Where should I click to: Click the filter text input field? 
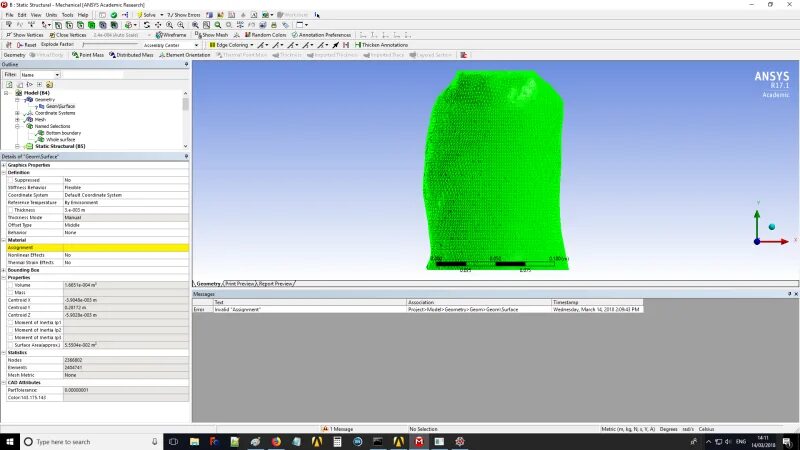click(92, 74)
